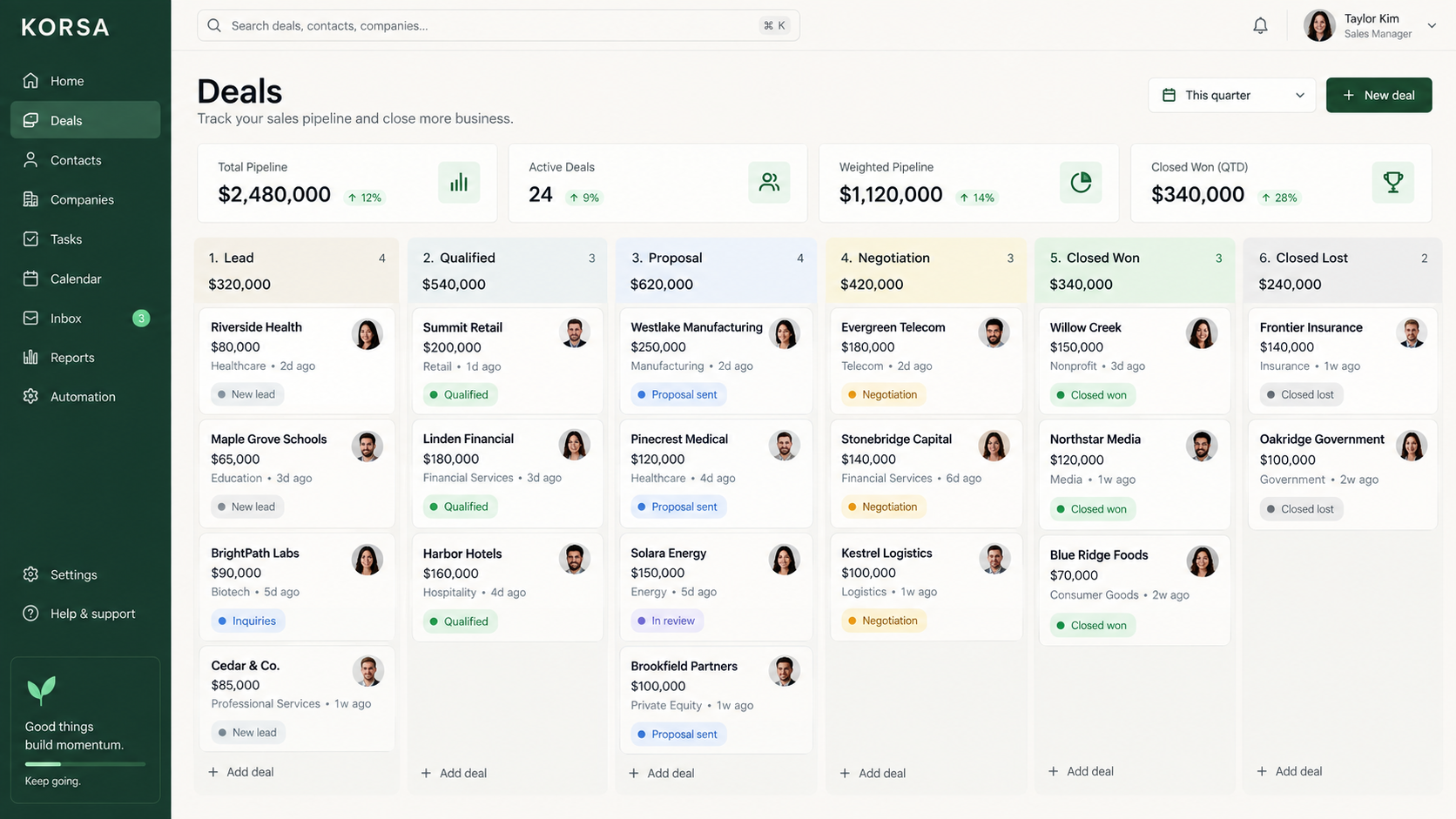Open the Summit Retail deal title
The image size is (1456, 819).
462,327
